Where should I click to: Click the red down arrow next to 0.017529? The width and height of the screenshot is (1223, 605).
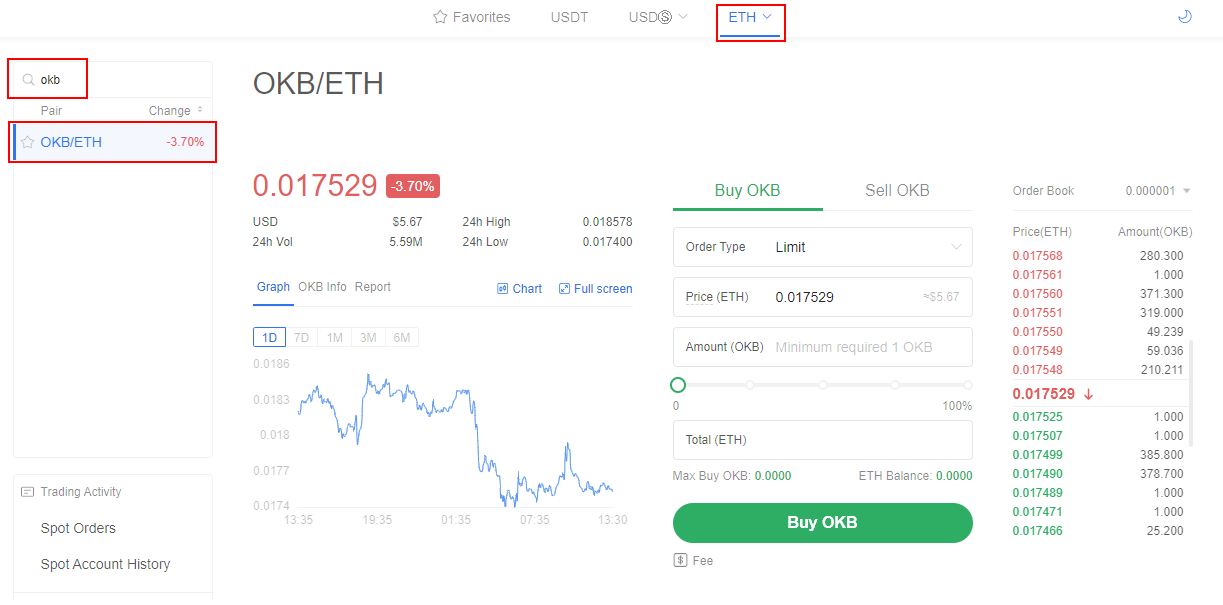[x=1090, y=394]
